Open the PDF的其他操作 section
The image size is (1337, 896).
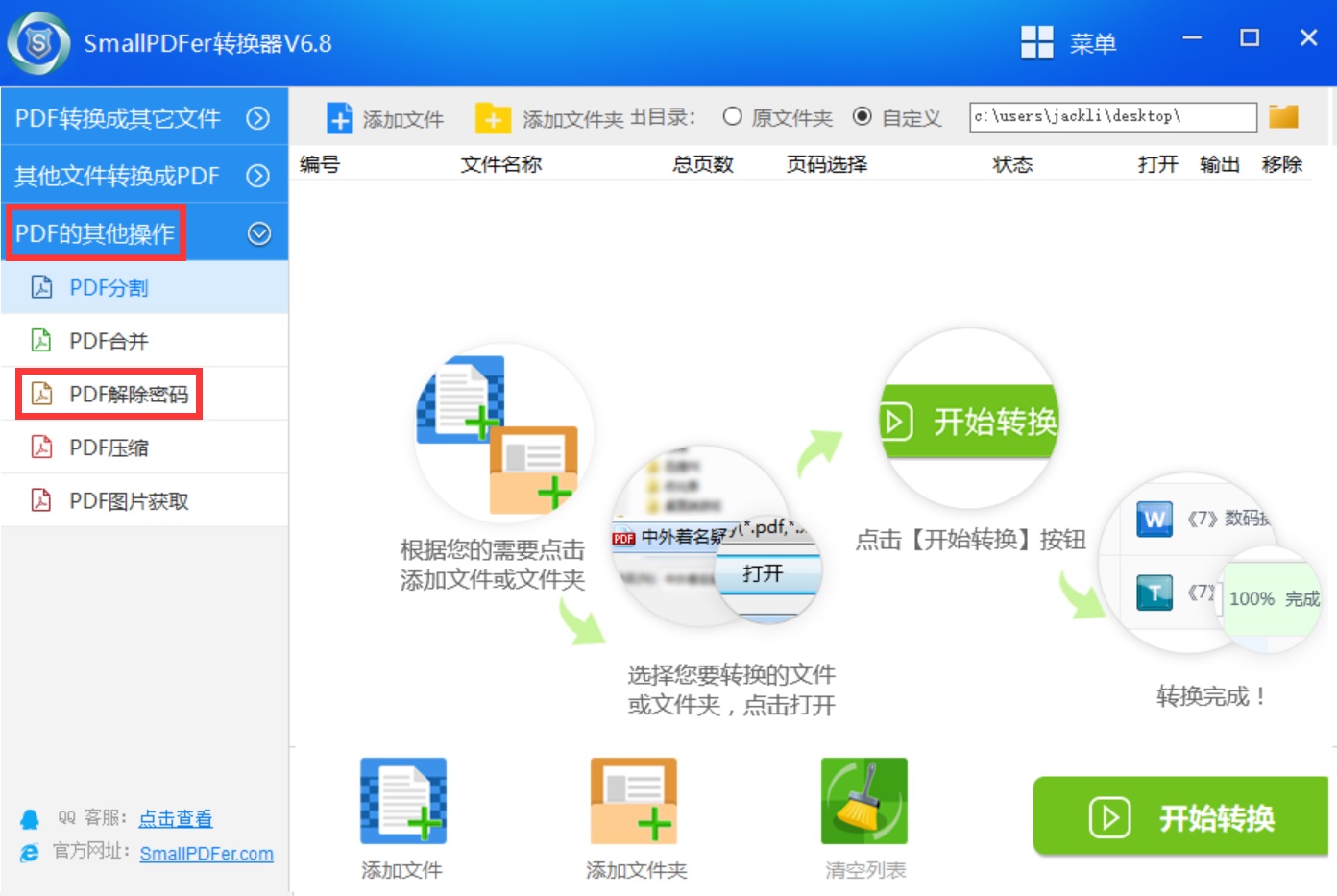pyautogui.click(x=144, y=232)
